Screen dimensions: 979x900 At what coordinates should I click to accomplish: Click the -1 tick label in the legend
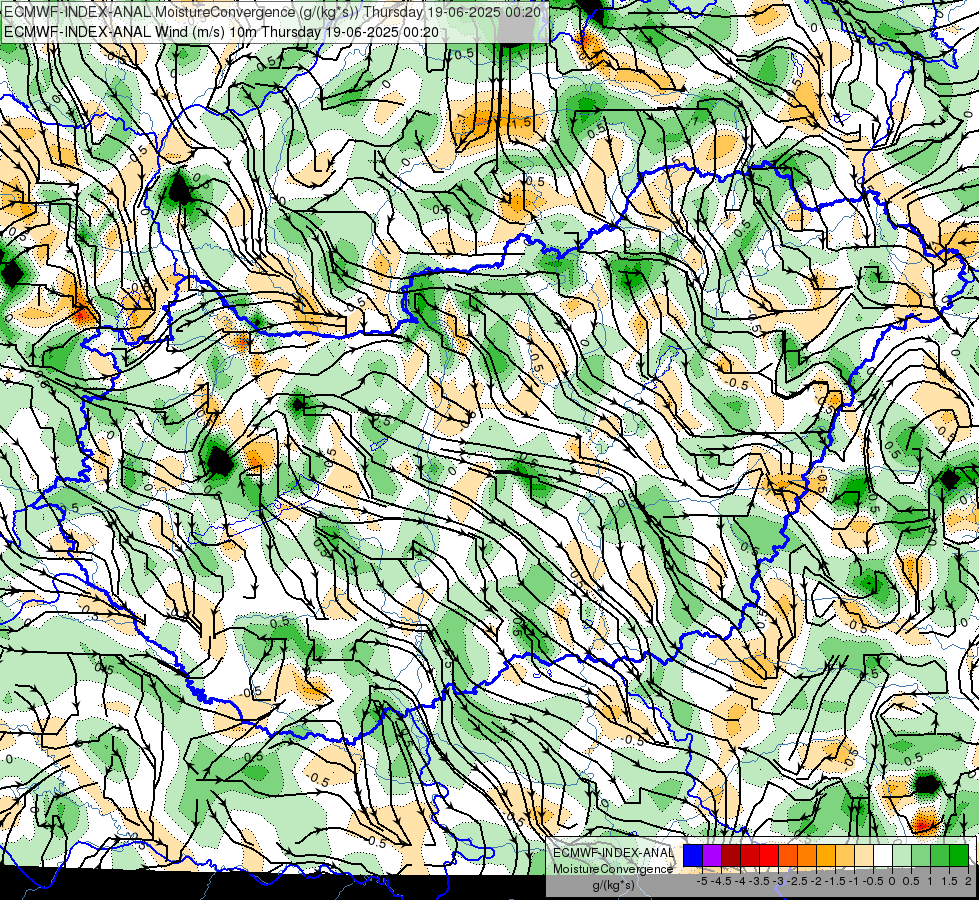[x=854, y=881]
